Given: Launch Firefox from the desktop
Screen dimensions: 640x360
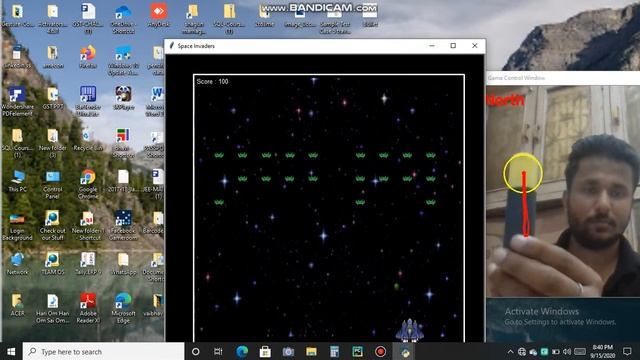Looking at the screenshot, I should (x=88, y=57).
